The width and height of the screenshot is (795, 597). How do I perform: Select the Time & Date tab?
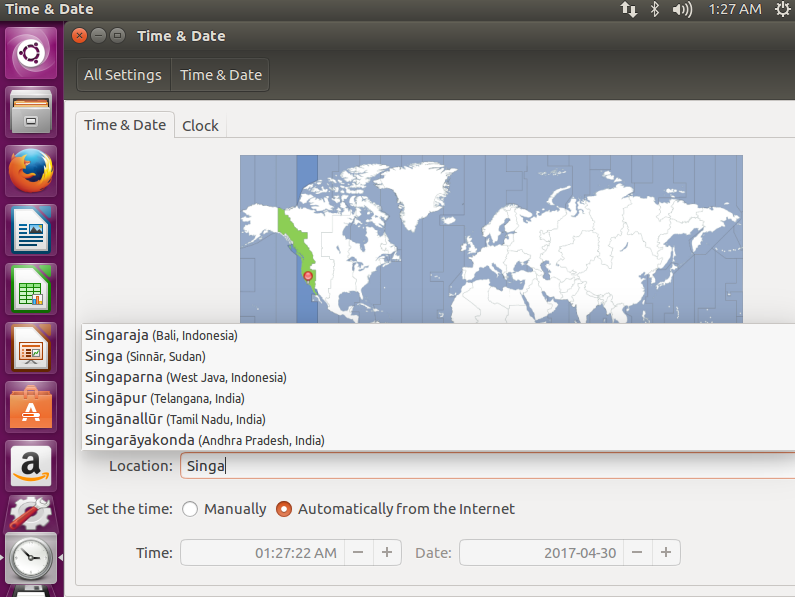(125, 125)
